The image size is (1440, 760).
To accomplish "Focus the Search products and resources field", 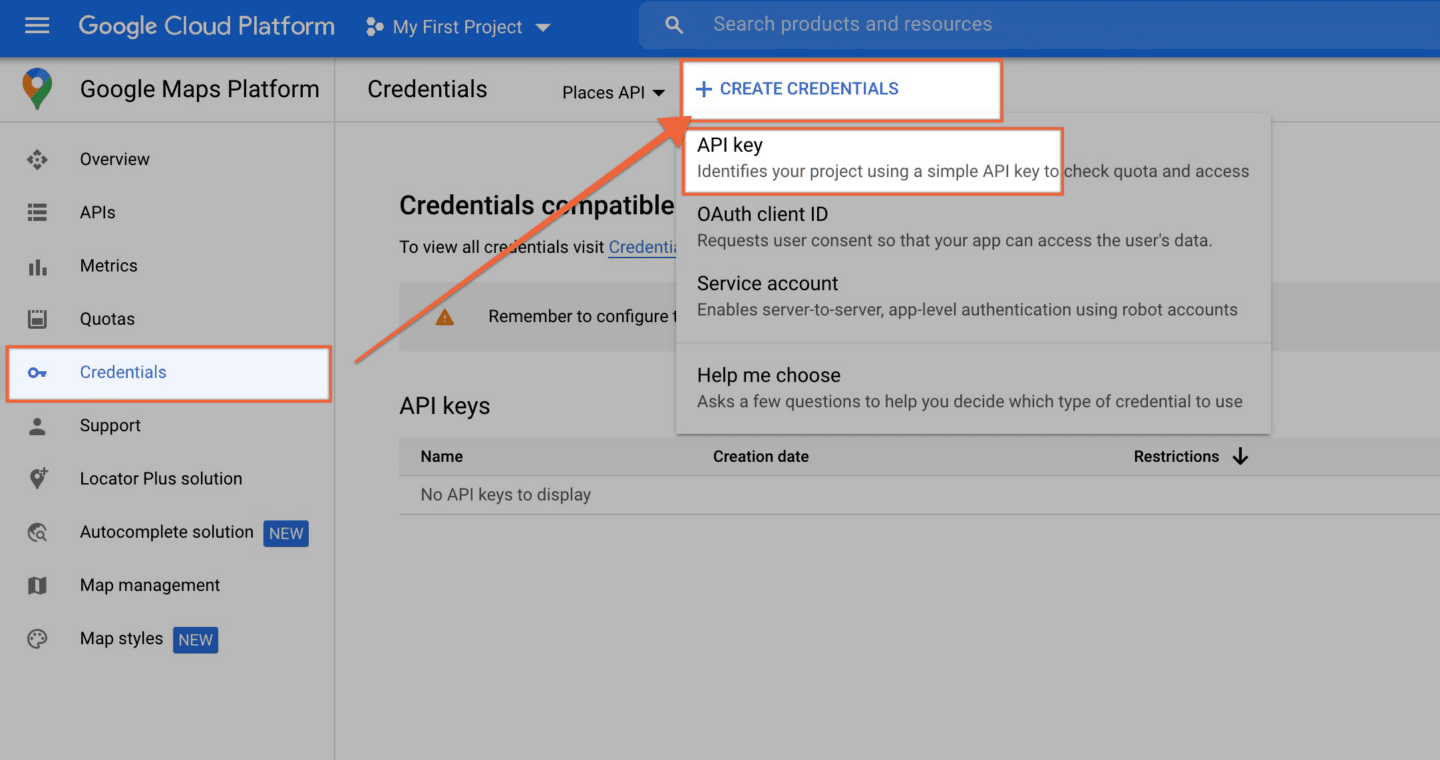I will point(1039,25).
